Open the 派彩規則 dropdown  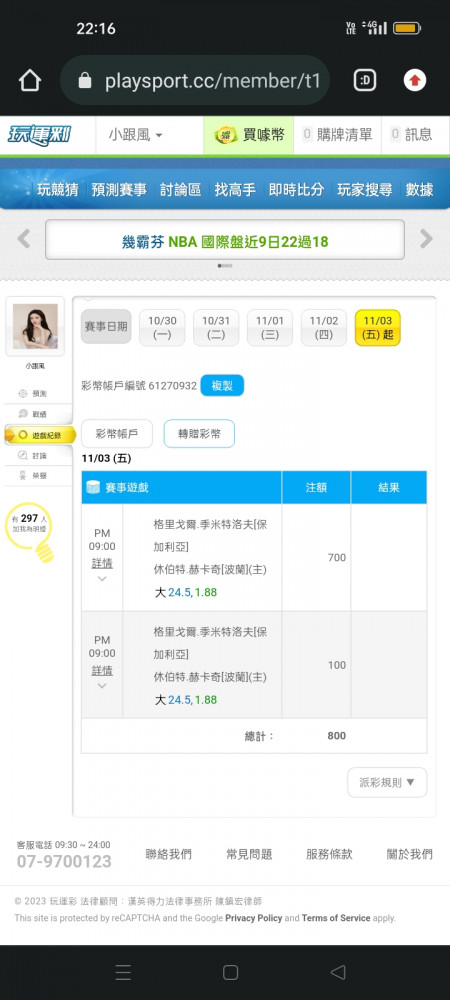(387, 783)
